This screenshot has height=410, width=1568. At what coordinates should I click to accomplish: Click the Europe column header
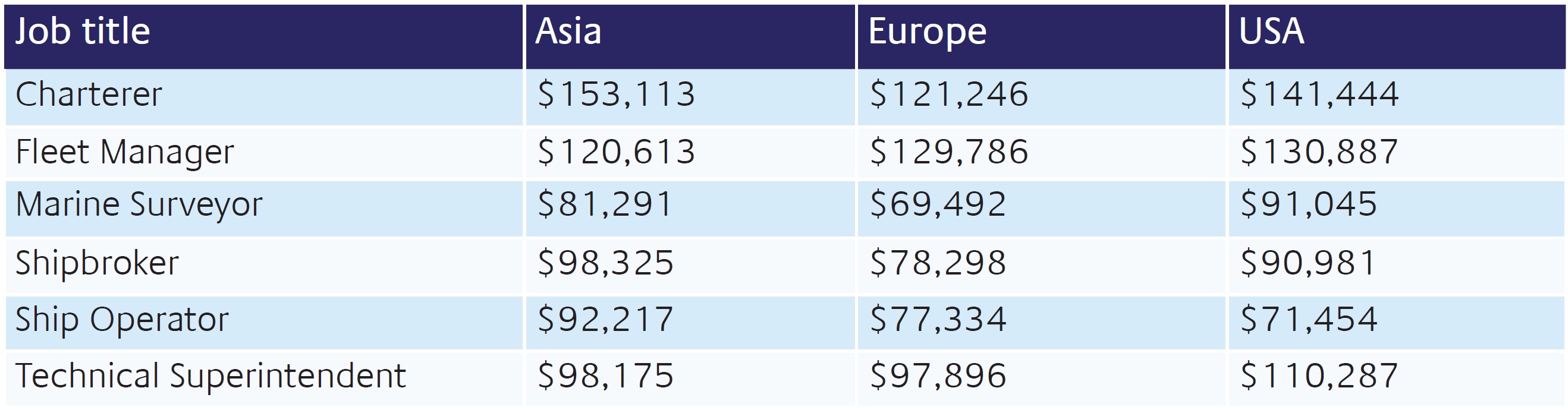point(927,31)
